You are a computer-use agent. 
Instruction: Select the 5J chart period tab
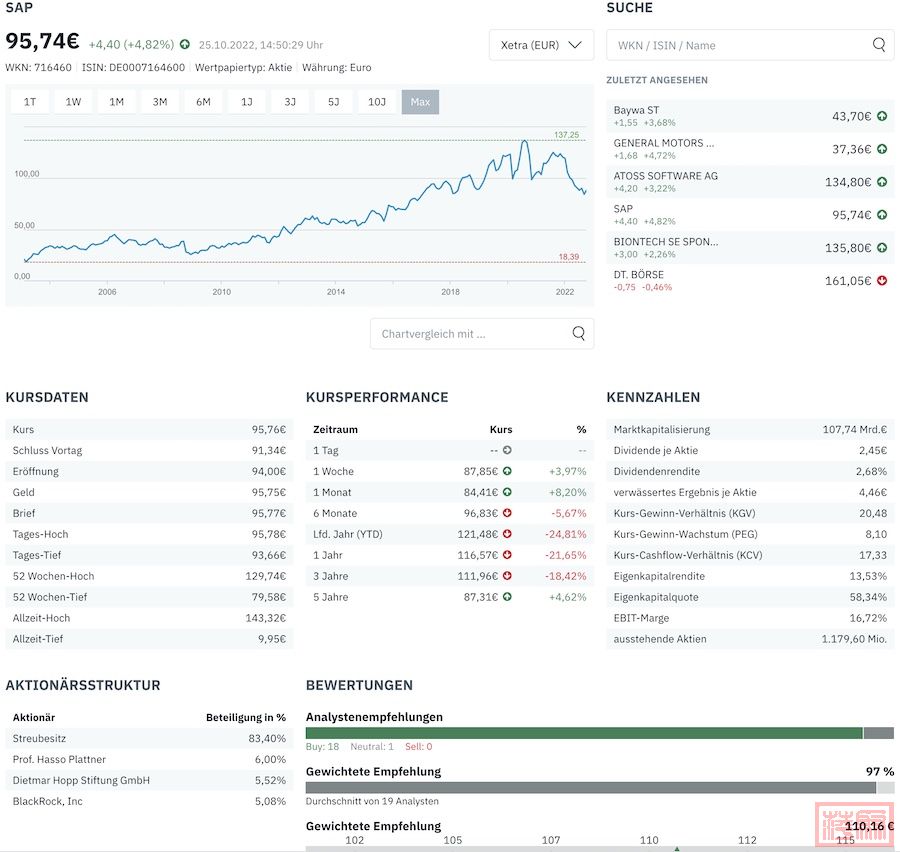click(333, 102)
